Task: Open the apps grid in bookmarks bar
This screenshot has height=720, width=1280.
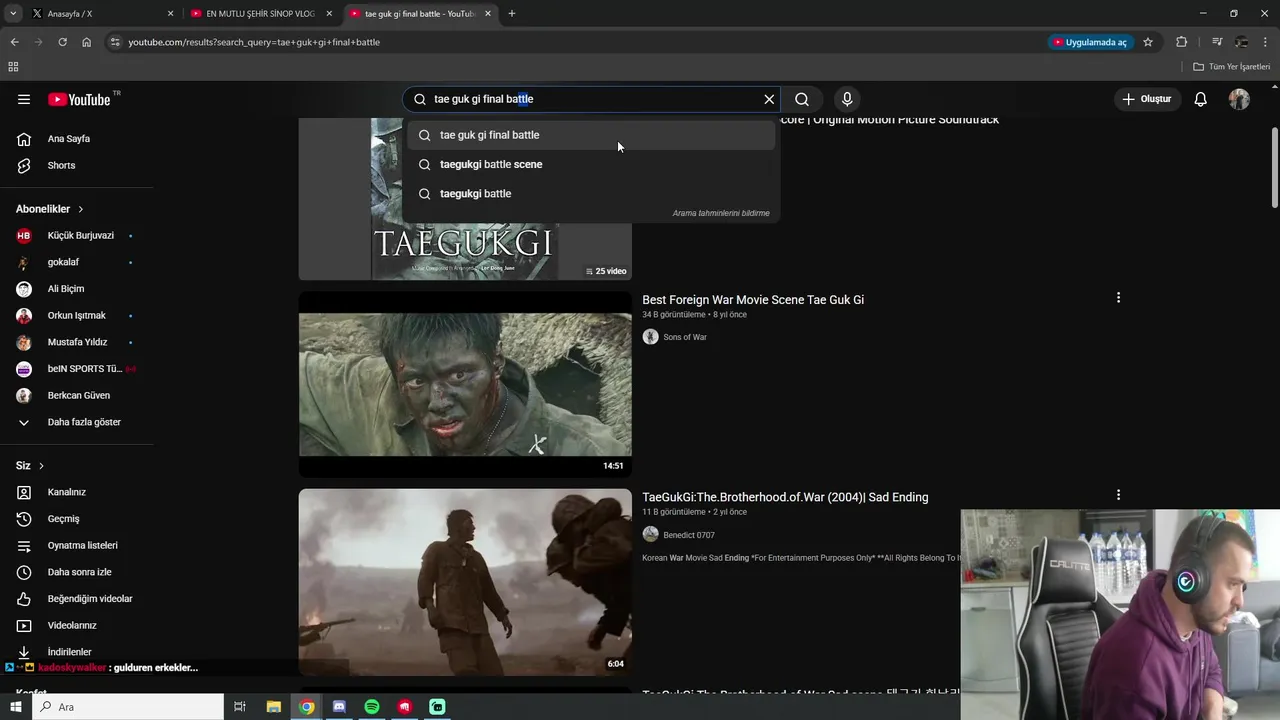Action: 13,67
